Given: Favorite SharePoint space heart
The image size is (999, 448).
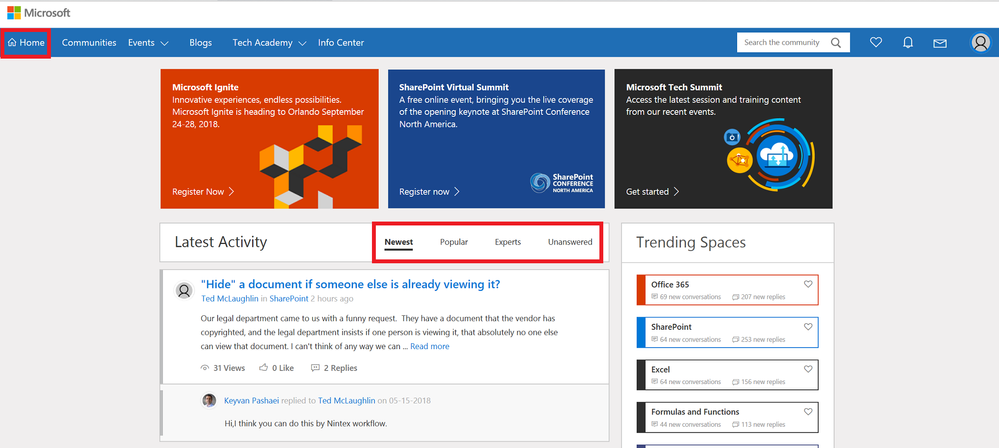Looking at the screenshot, I should pos(808,326).
